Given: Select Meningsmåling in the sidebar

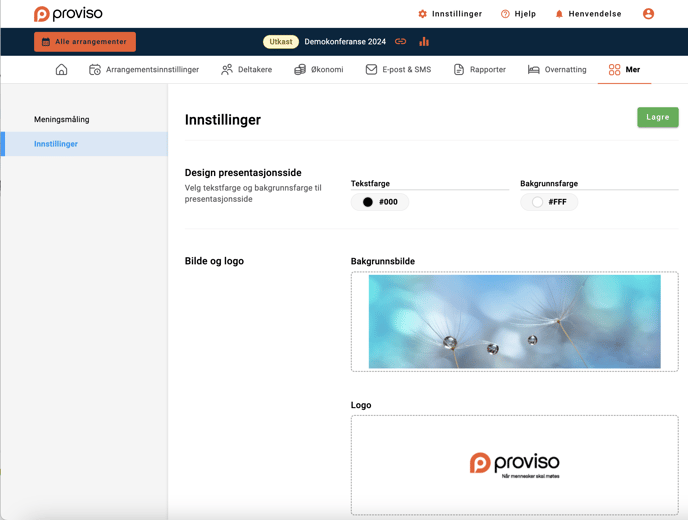Looking at the screenshot, I should (62, 119).
